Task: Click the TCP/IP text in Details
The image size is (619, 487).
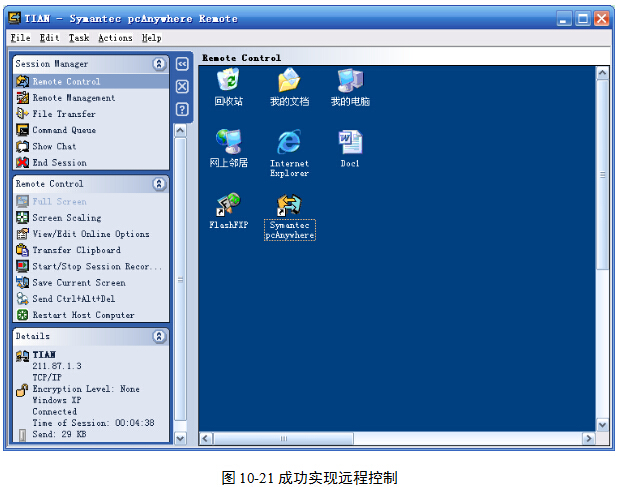Action: (47, 377)
